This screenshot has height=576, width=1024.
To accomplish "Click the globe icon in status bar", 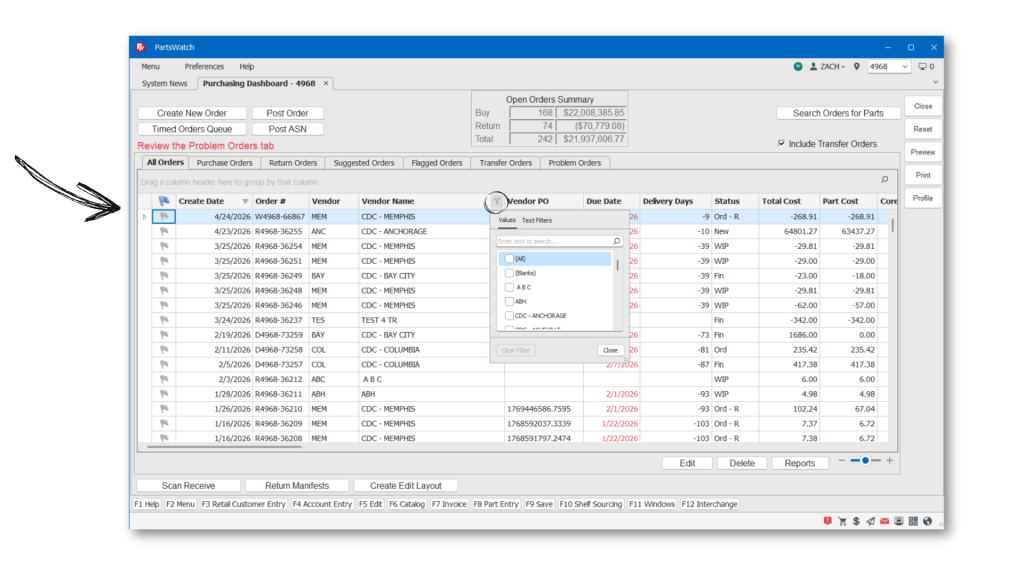I will point(927,521).
